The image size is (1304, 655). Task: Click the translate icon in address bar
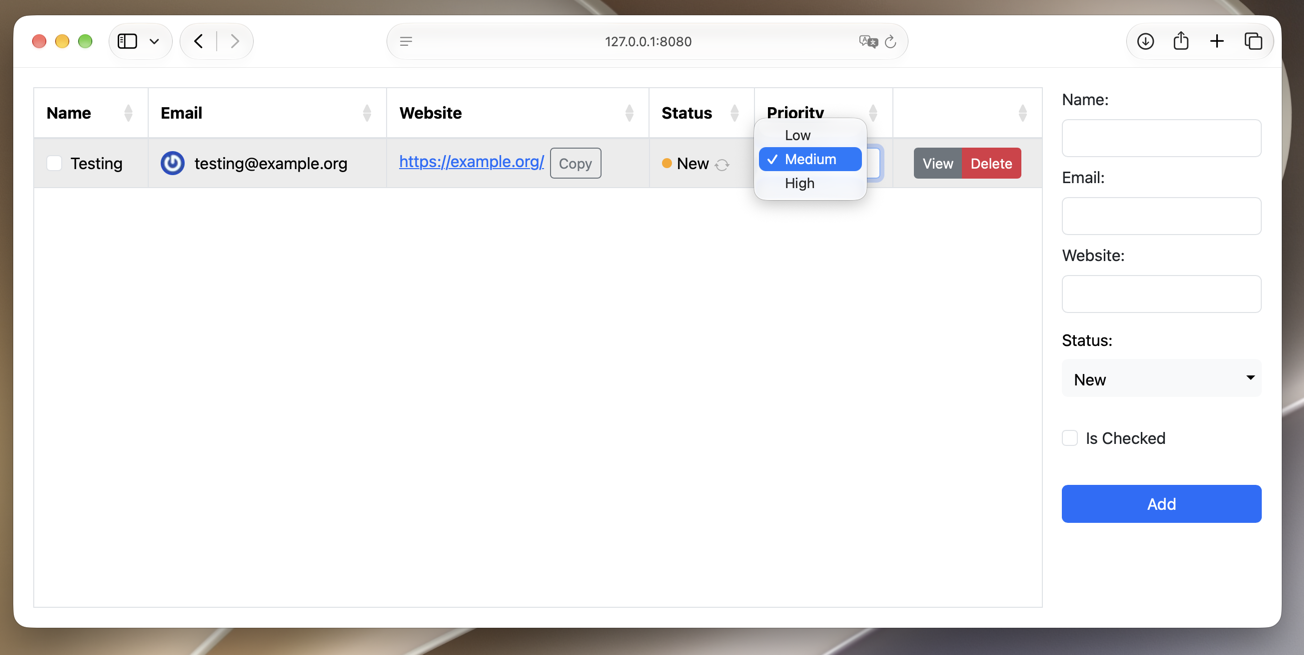(868, 41)
